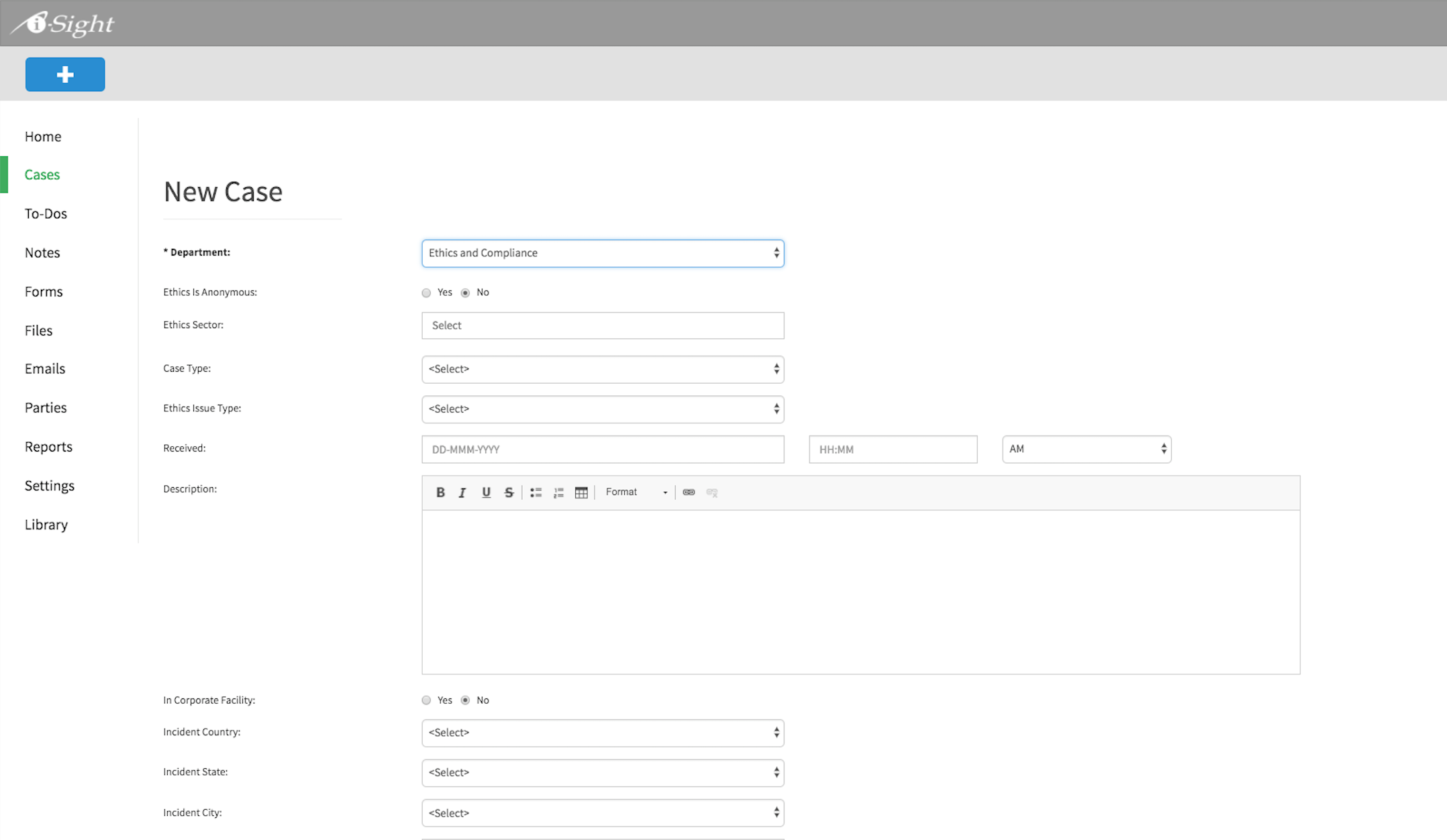Image resolution: width=1447 pixels, height=840 pixels.
Task: Open the Department dropdown
Action: [602, 254]
